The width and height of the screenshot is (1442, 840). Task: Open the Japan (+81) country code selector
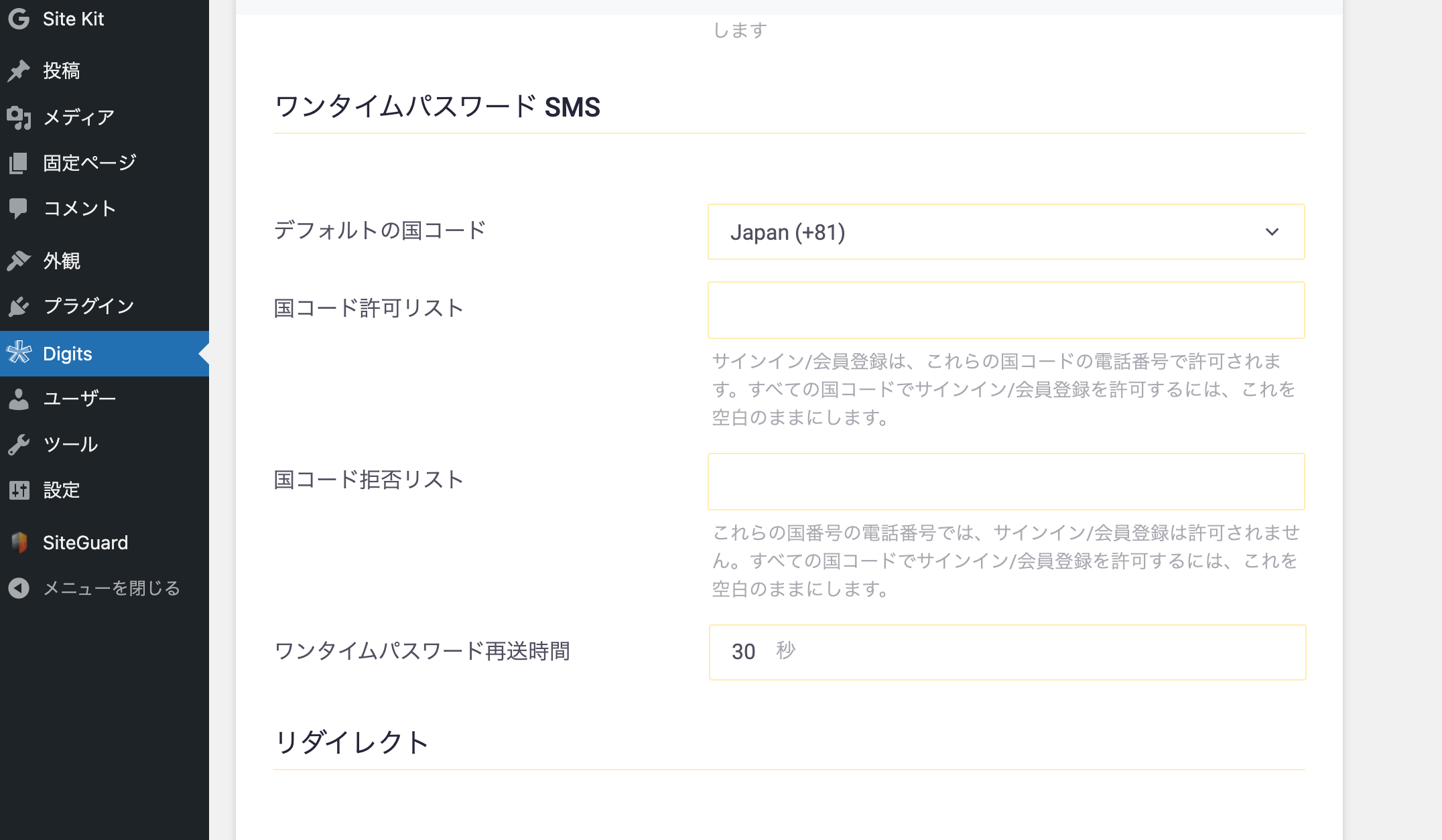[1006, 232]
